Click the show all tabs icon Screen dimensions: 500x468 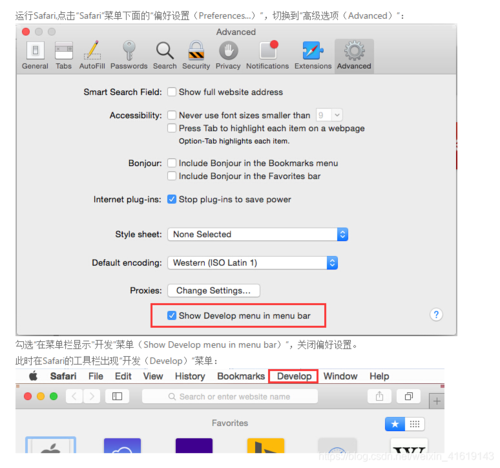click(x=408, y=396)
